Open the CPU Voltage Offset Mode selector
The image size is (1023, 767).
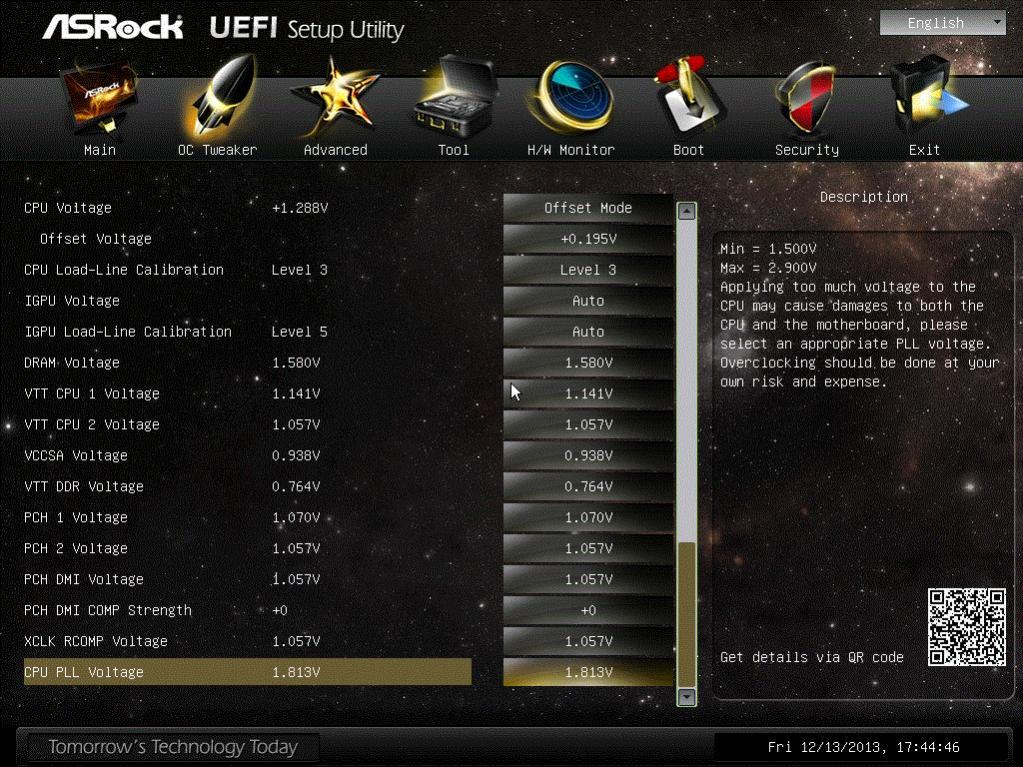588,208
